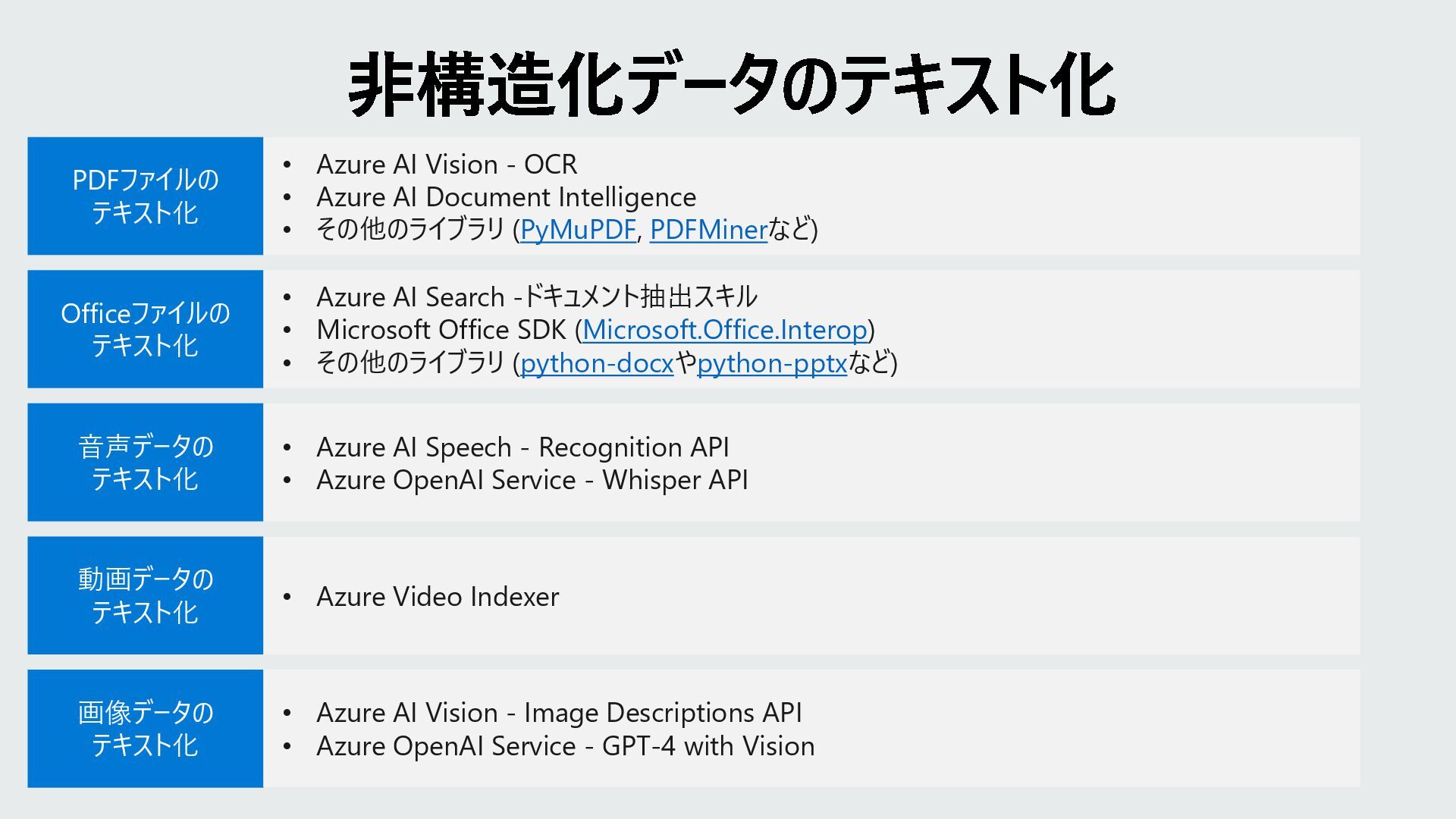Select the 音声データのテキスト化 blue box

(145, 463)
